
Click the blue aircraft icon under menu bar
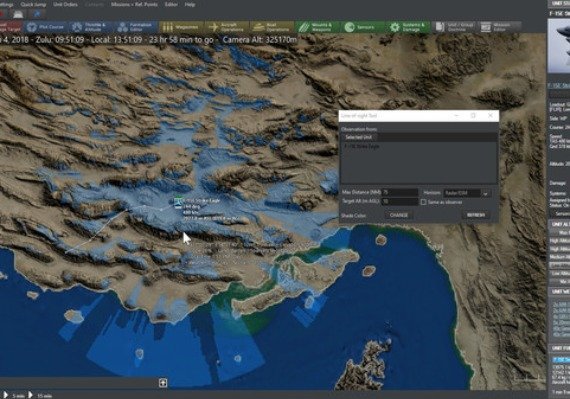point(37,14)
